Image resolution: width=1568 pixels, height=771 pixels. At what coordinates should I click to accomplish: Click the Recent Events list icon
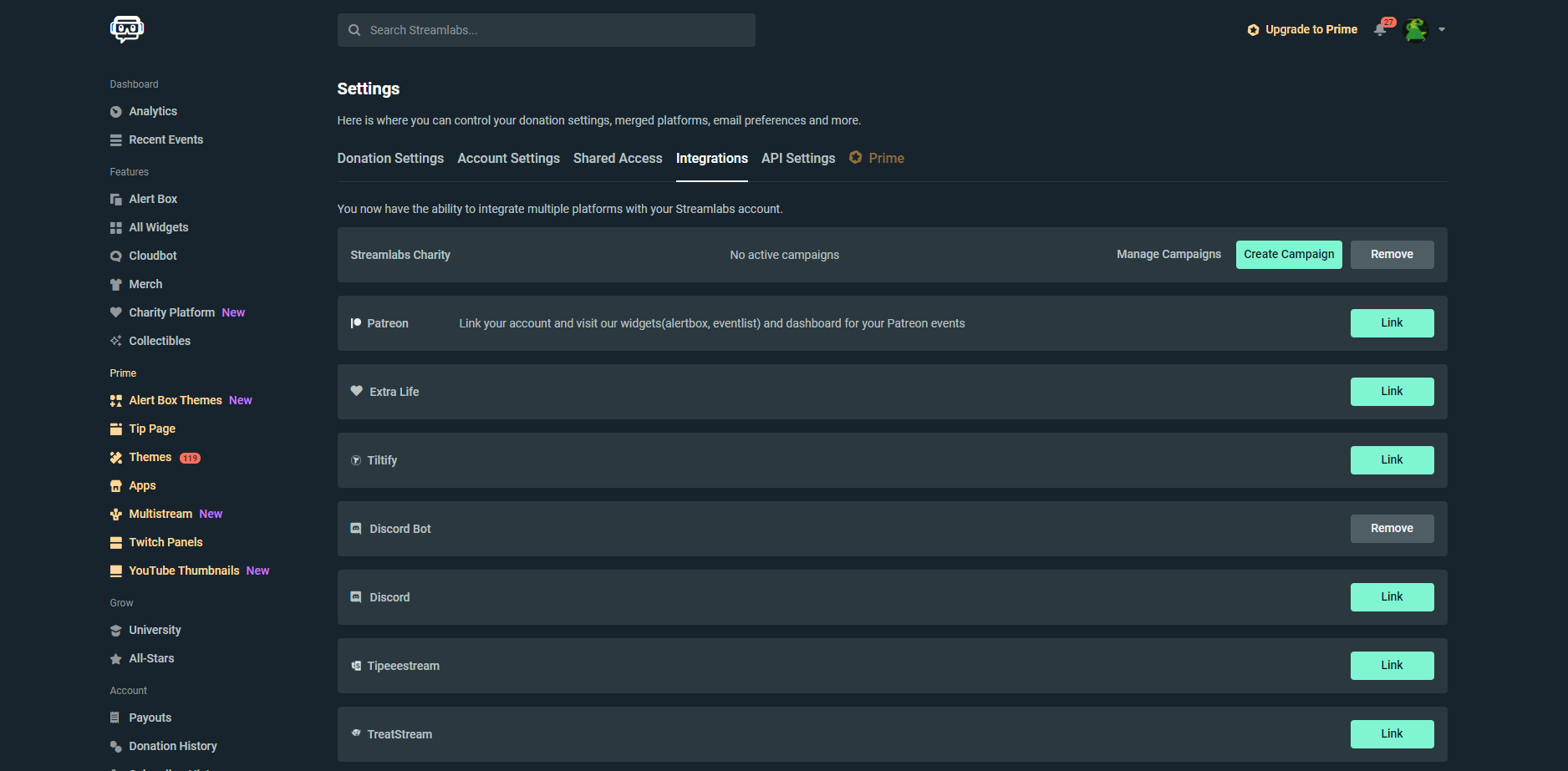[116, 140]
